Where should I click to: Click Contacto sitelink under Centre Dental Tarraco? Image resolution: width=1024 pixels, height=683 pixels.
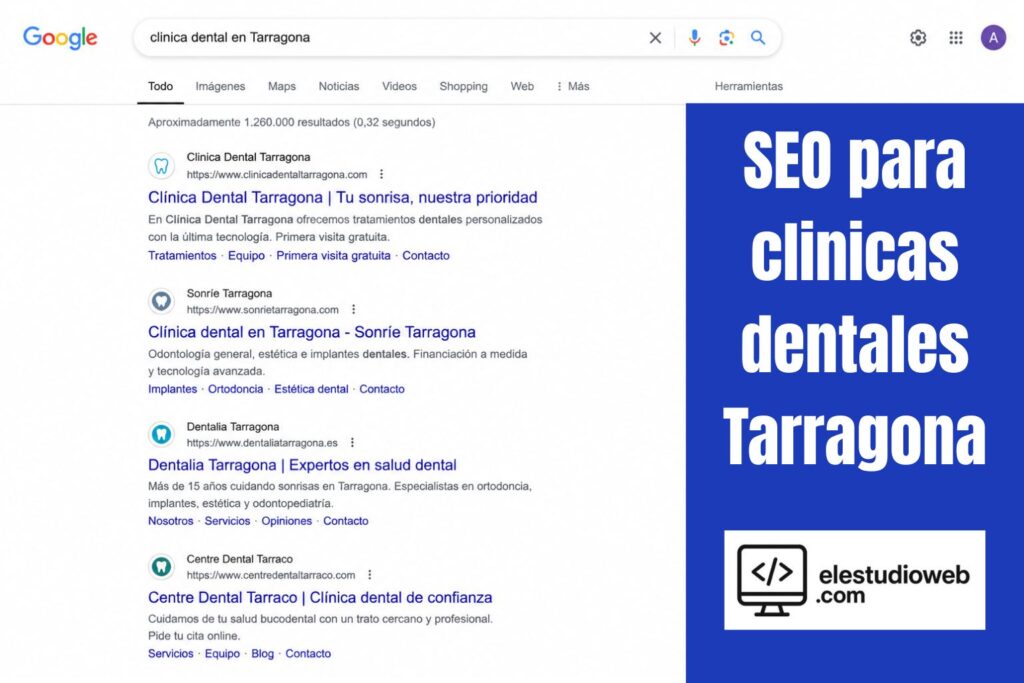(x=308, y=654)
